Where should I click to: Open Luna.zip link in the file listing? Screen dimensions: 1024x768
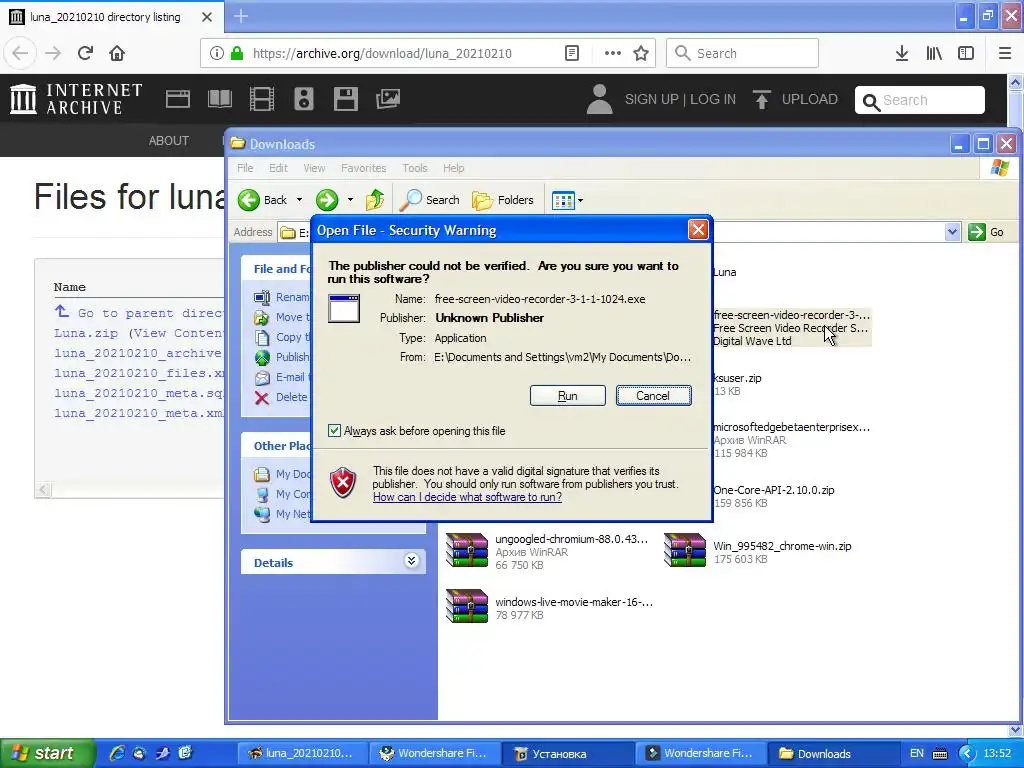point(86,333)
